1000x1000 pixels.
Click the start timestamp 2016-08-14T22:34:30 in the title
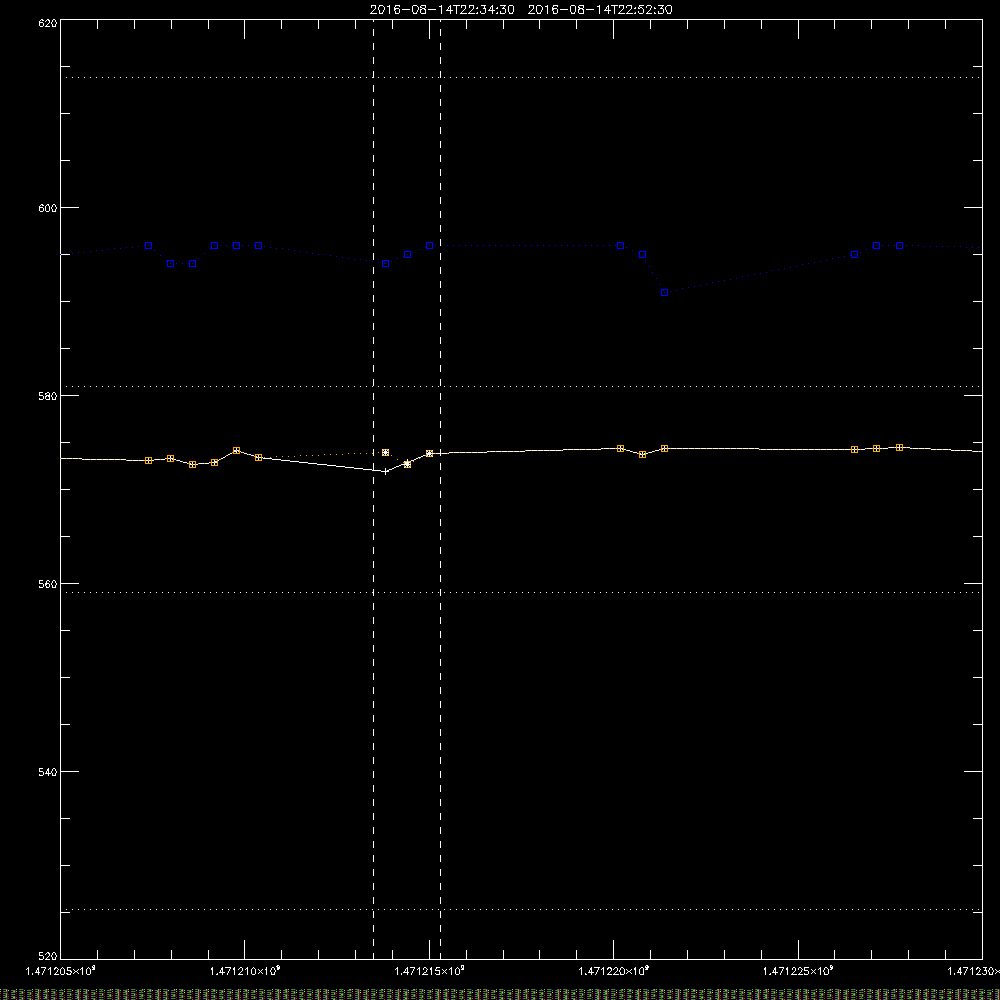coord(442,10)
